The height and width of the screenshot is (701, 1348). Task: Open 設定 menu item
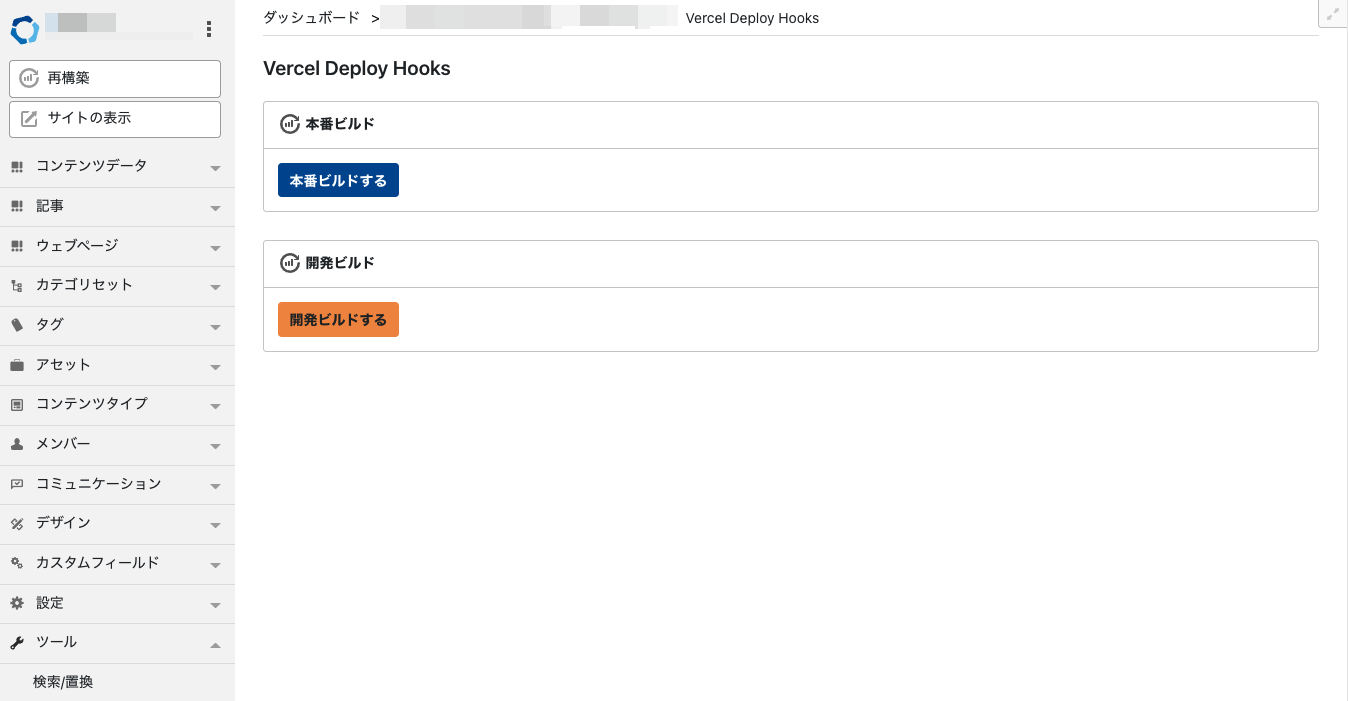coord(117,603)
